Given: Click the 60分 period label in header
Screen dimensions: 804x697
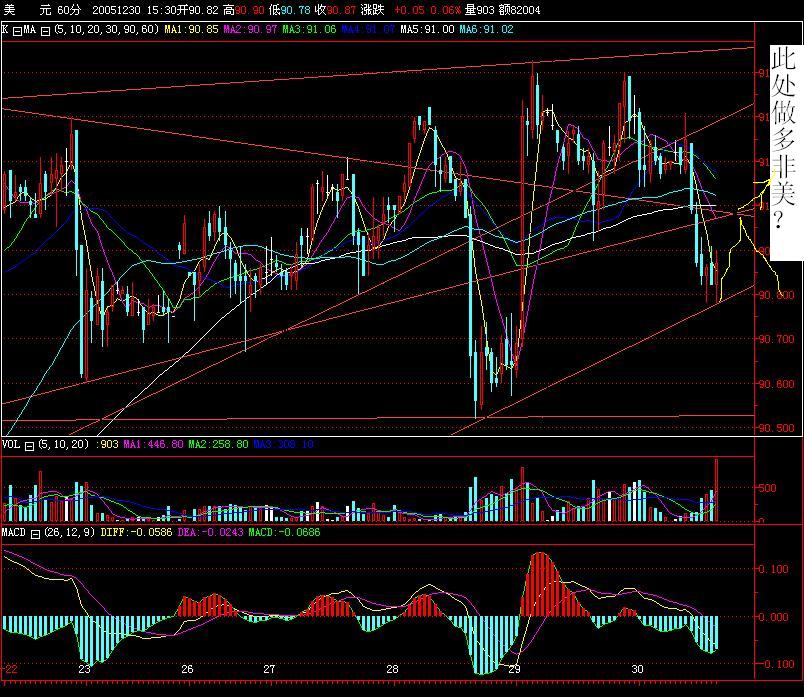Looking at the screenshot, I should point(69,9).
